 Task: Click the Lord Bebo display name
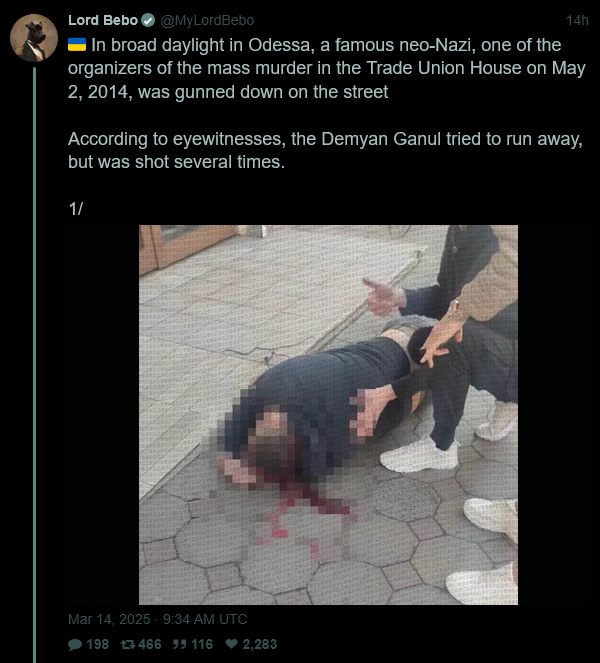click(x=103, y=20)
